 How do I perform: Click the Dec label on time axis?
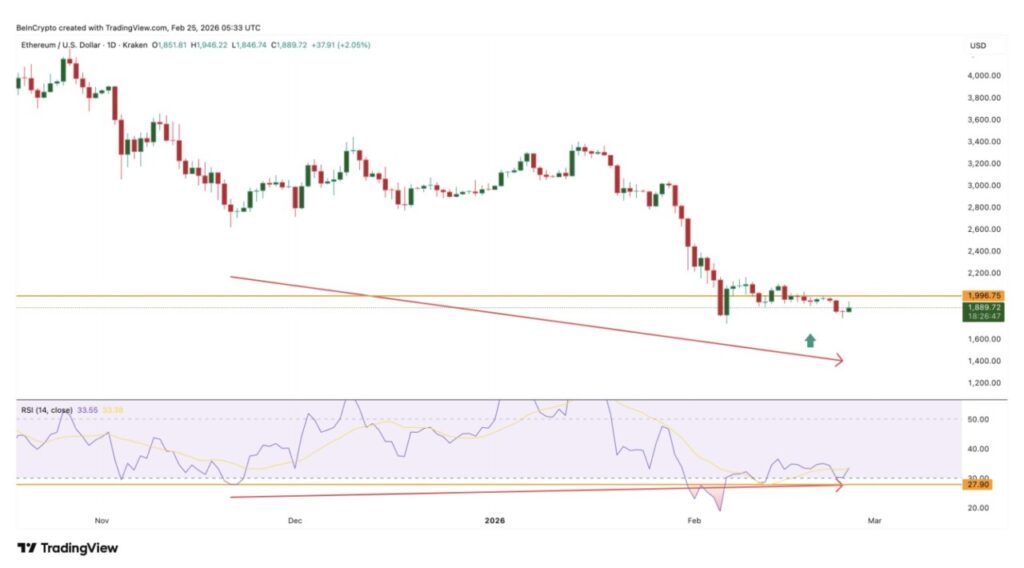tap(294, 521)
